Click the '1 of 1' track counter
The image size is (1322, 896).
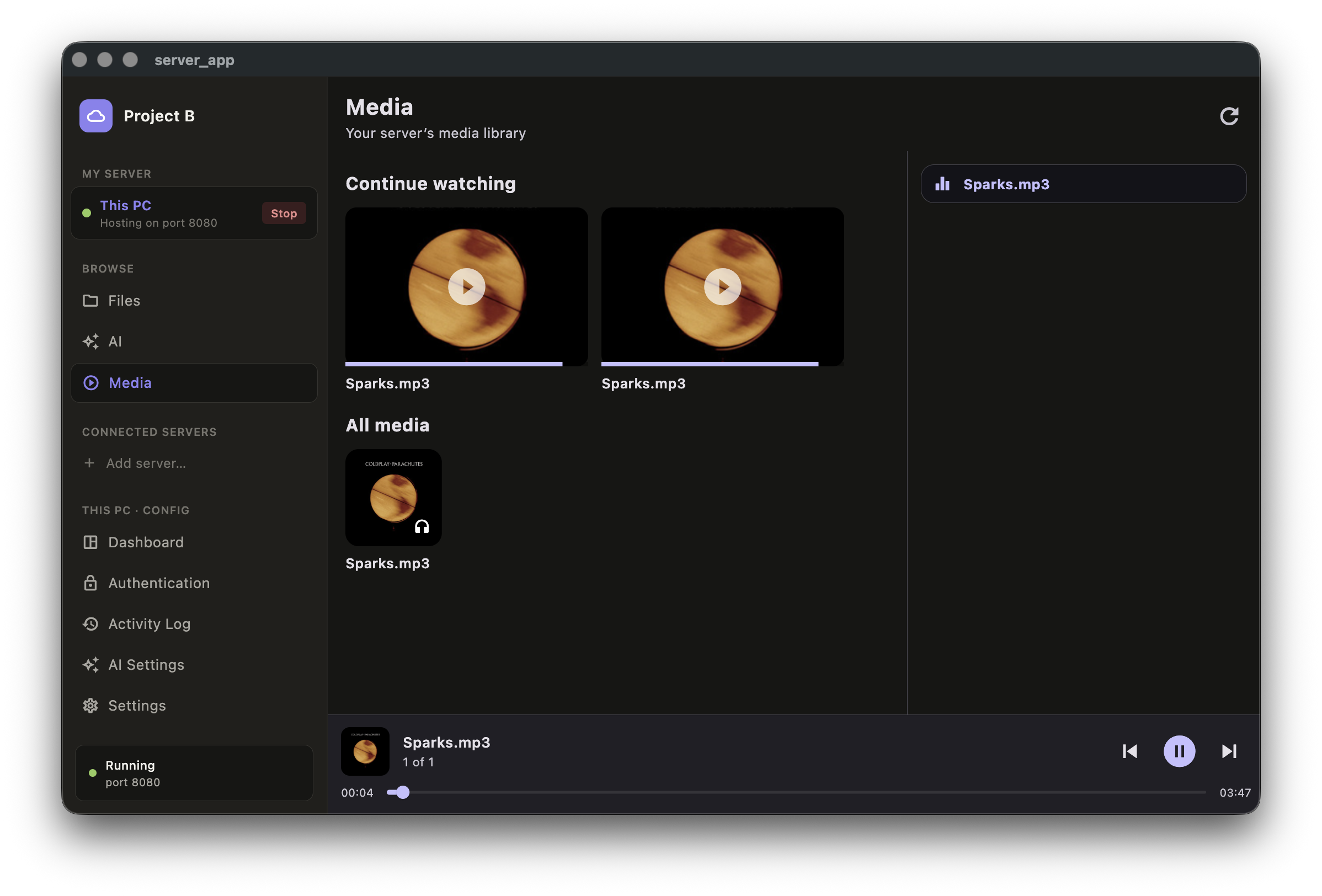(418, 762)
